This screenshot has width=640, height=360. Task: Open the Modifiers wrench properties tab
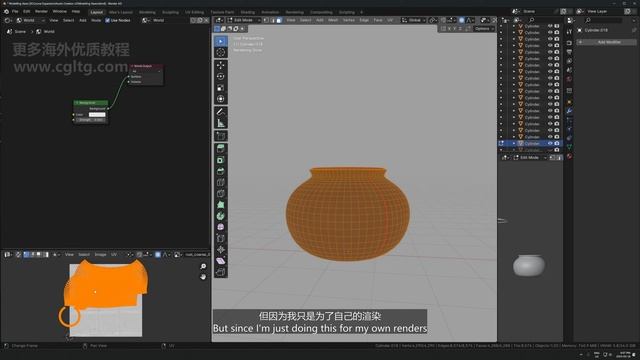click(x=569, y=111)
